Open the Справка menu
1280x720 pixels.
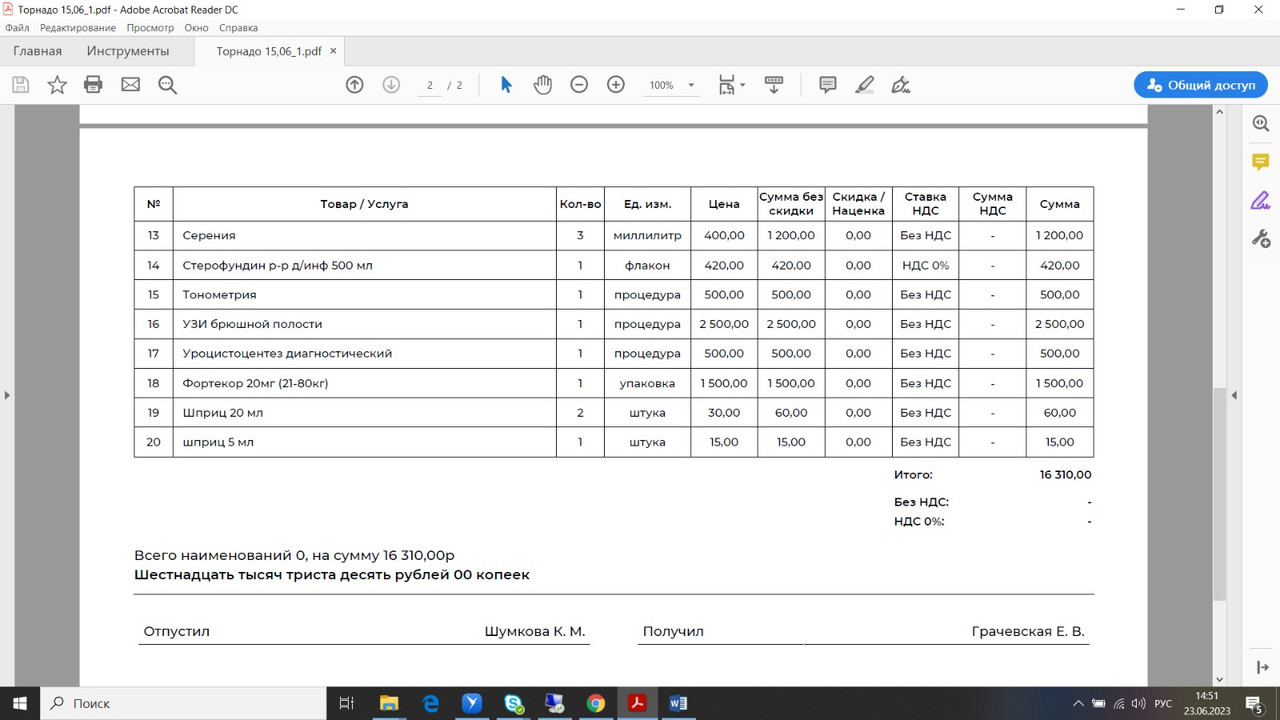[238, 28]
